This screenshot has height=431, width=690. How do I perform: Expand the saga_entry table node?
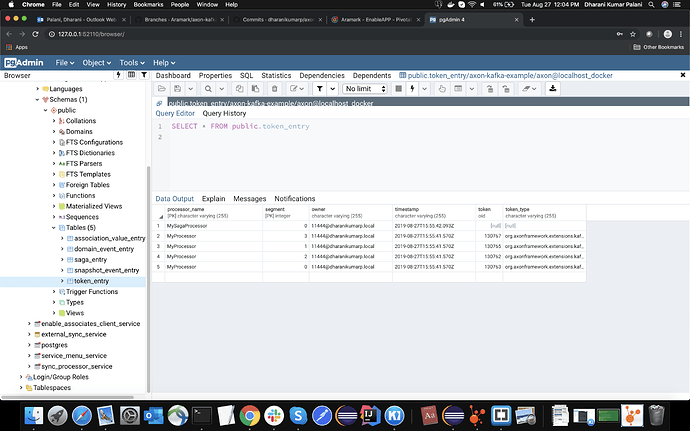click(62, 260)
